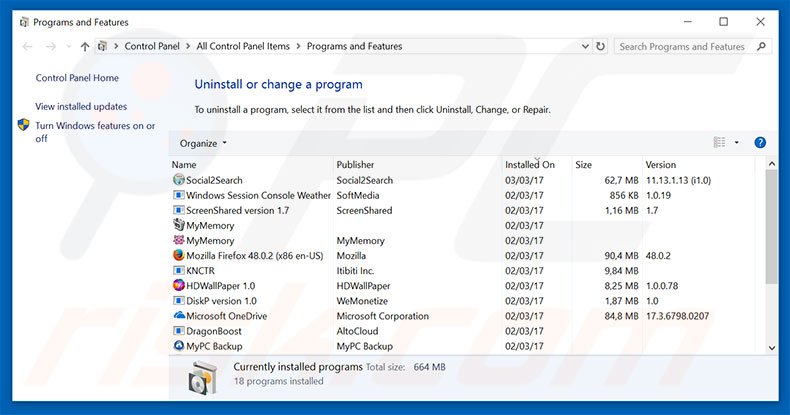Select ScreenShared version 1.7 entry
The image size is (790, 415).
pyautogui.click(x=463, y=210)
